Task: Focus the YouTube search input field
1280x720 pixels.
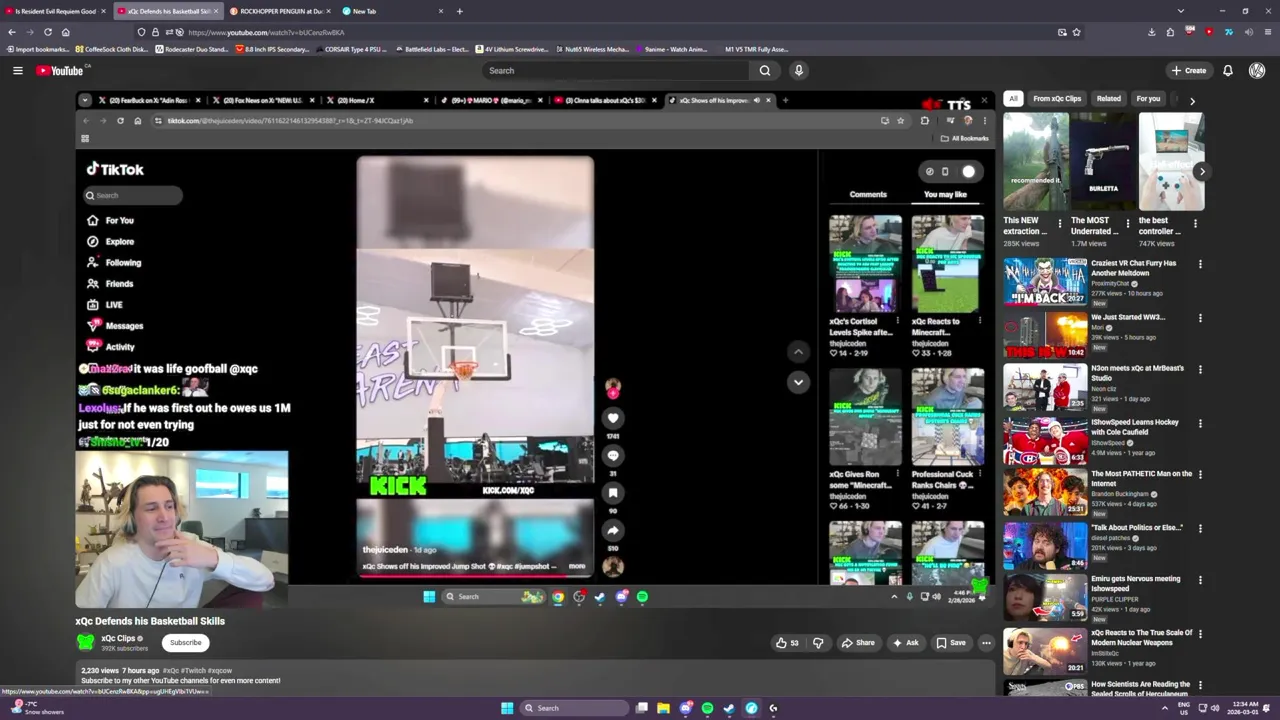Action: (x=615, y=70)
